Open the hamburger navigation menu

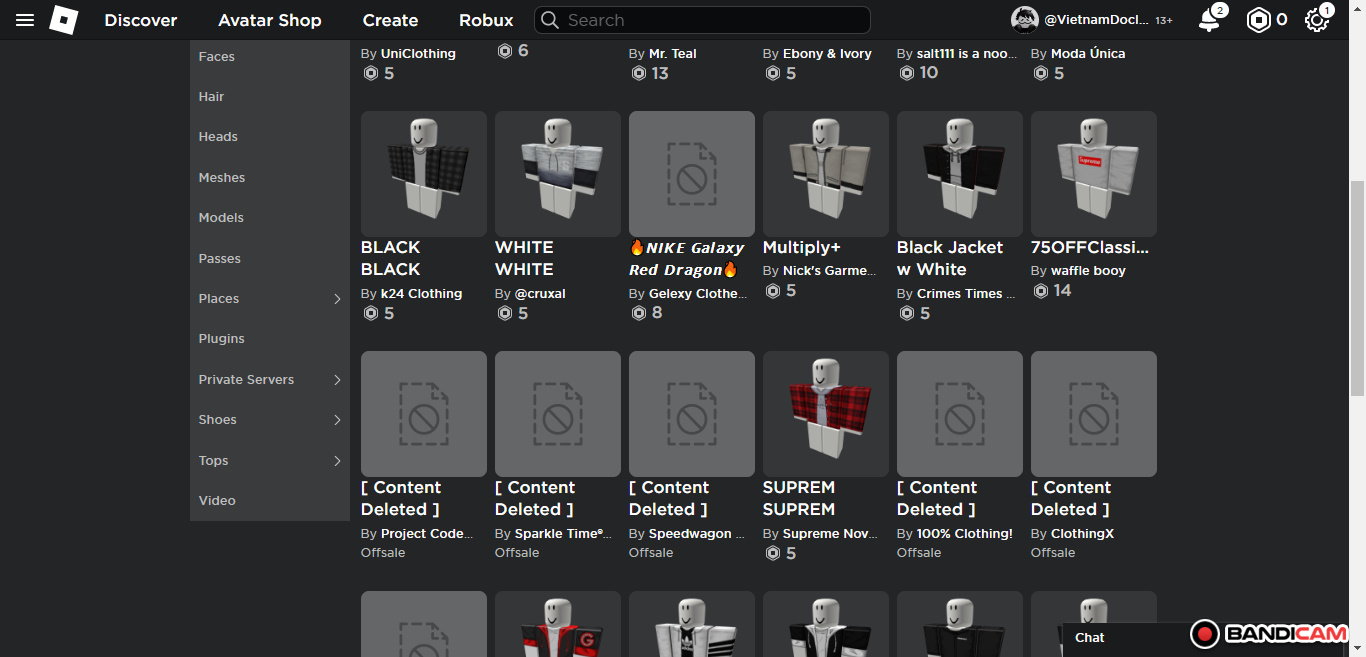(25, 20)
